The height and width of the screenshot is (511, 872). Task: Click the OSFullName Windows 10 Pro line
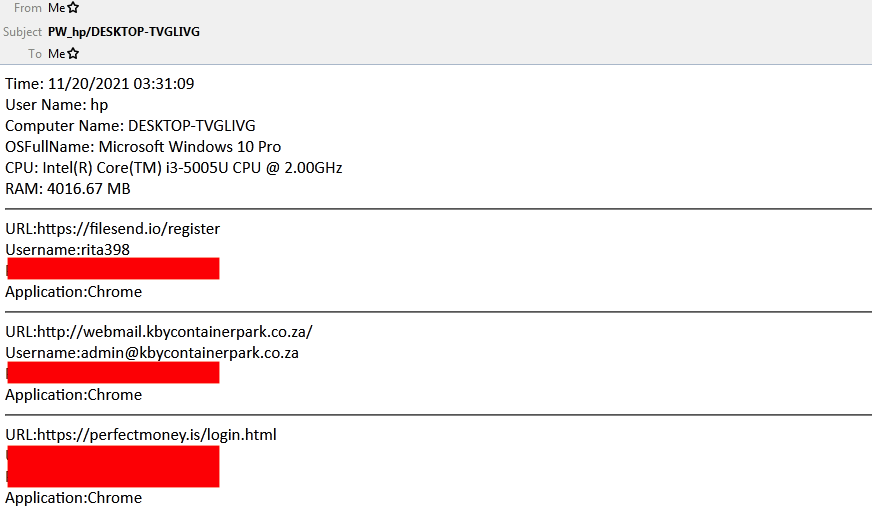(143, 147)
